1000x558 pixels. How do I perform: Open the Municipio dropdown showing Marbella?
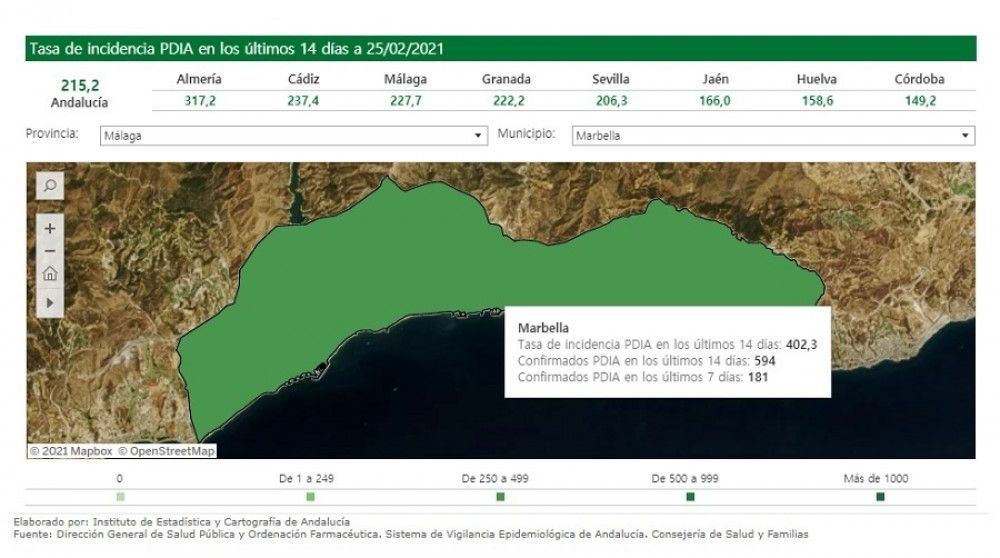(773, 135)
